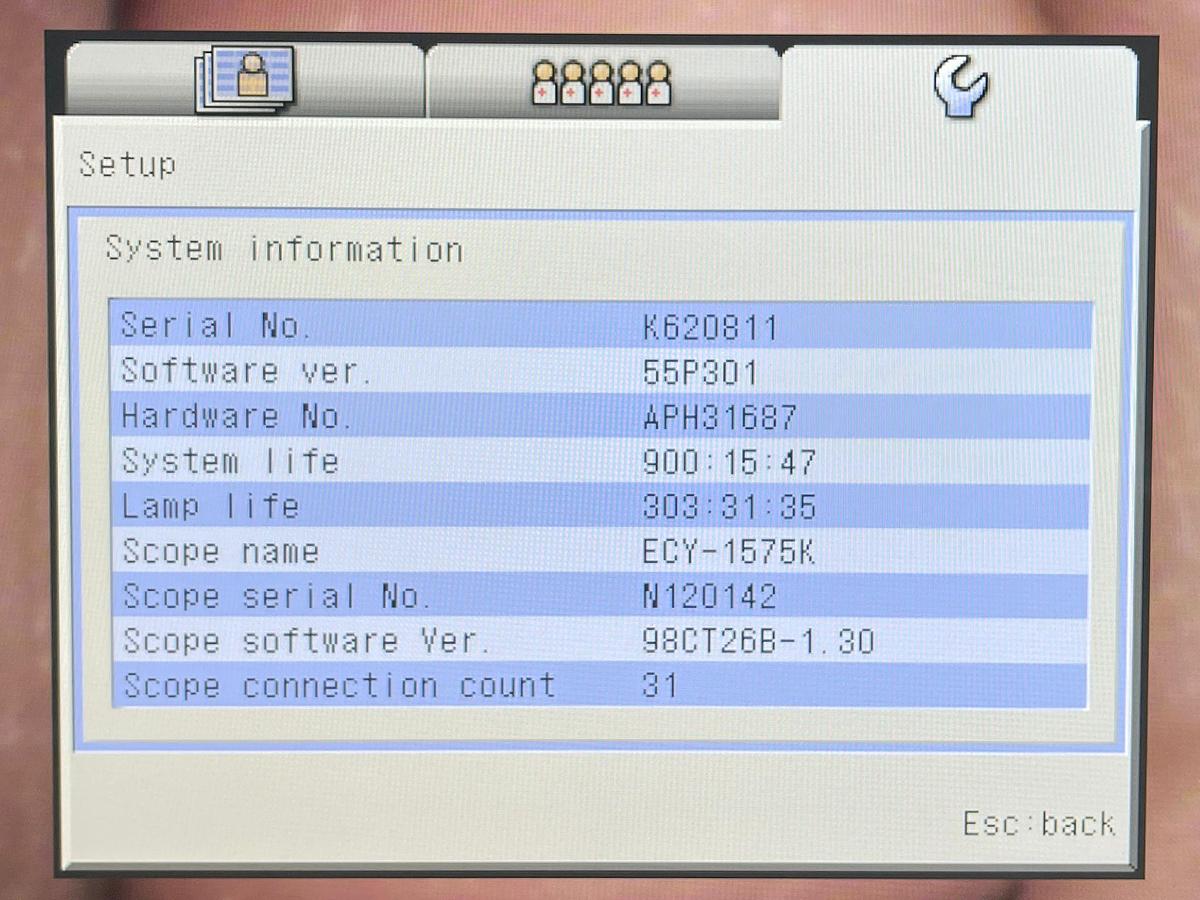The image size is (1200, 900).
Task: Click the Software ver. row label
Action: pyautogui.click(x=246, y=371)
